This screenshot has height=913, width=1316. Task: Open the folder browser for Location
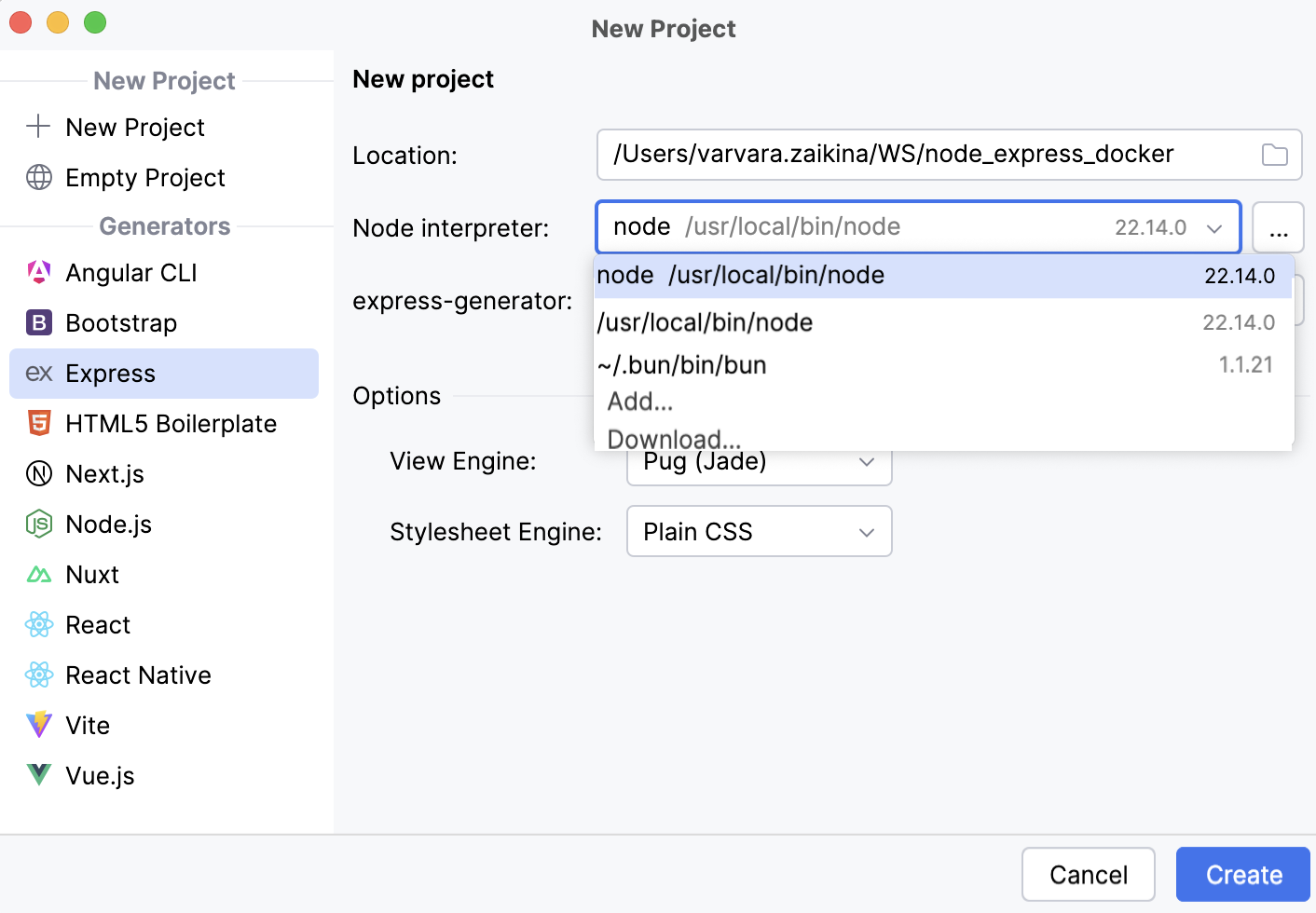1274,155
